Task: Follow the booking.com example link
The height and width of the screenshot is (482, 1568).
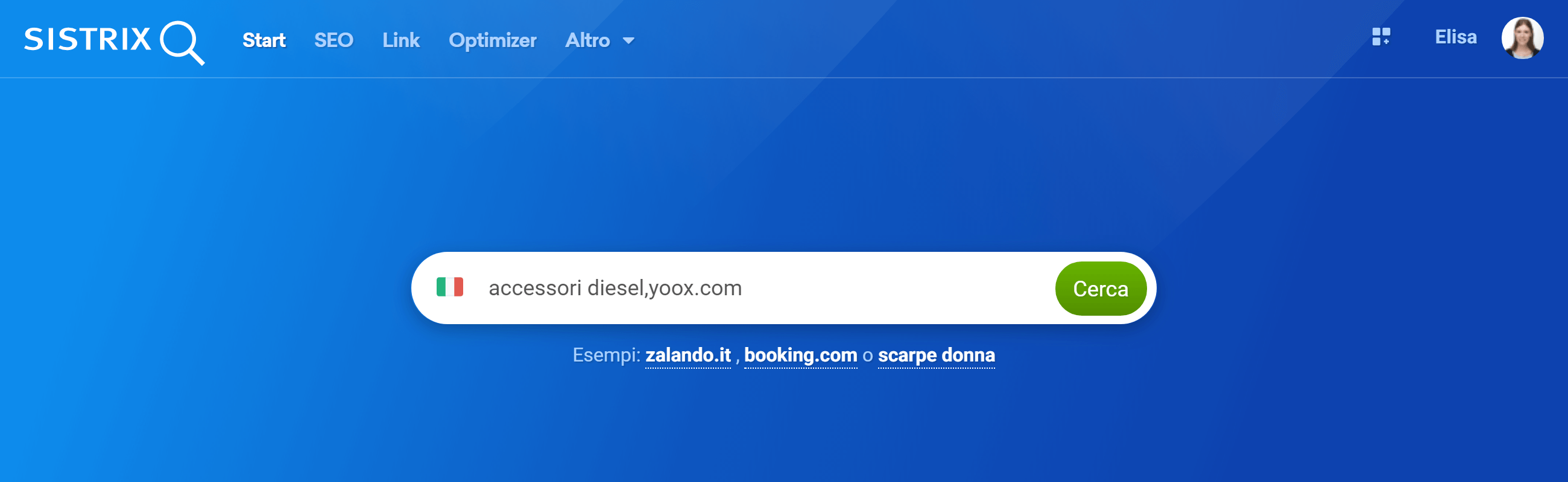Action: pos(800,355)
